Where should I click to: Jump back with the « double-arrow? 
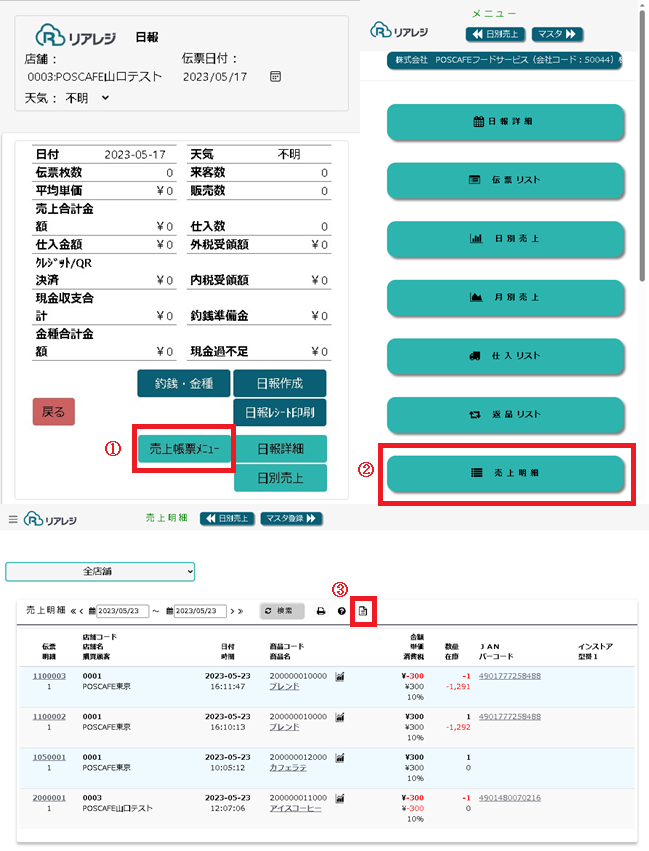73,612
